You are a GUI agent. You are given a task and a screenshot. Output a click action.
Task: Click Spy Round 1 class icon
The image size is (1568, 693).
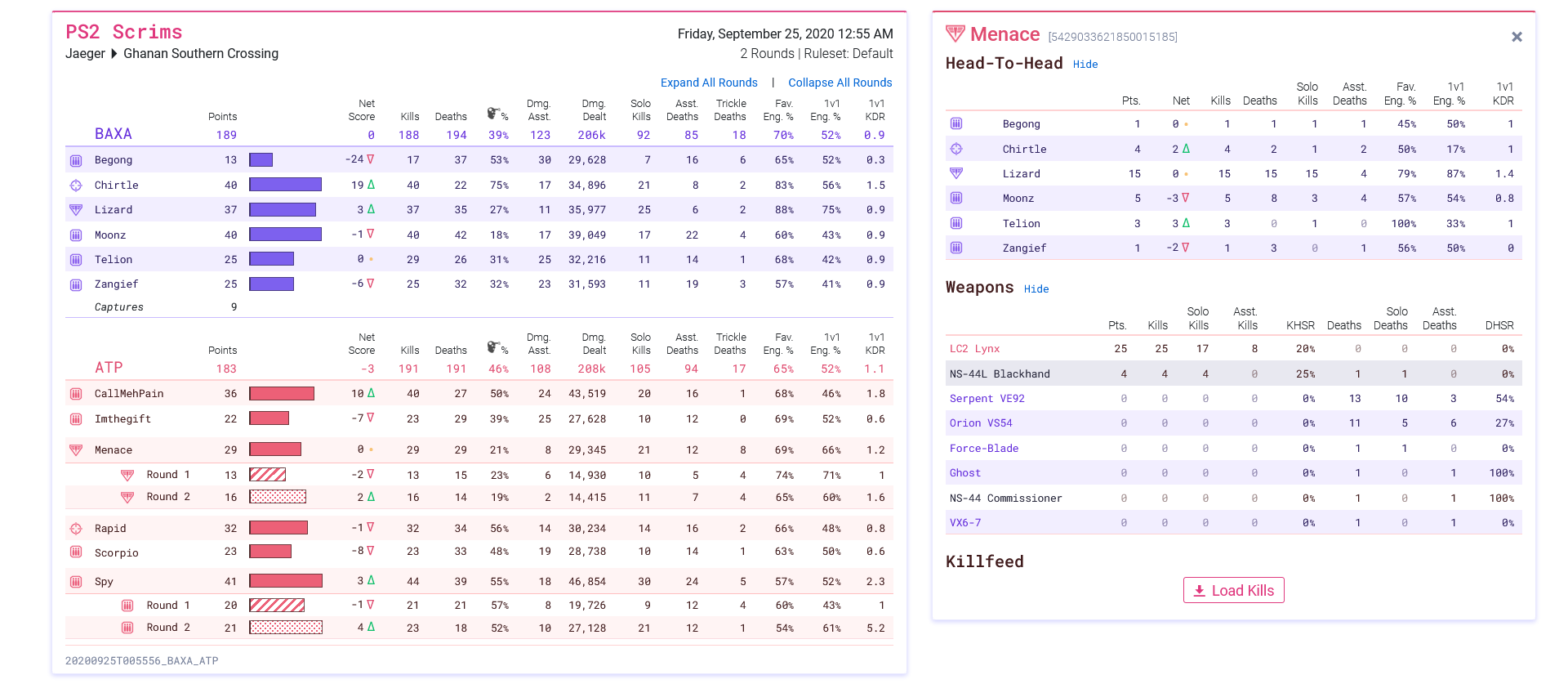tap(127, 606)
